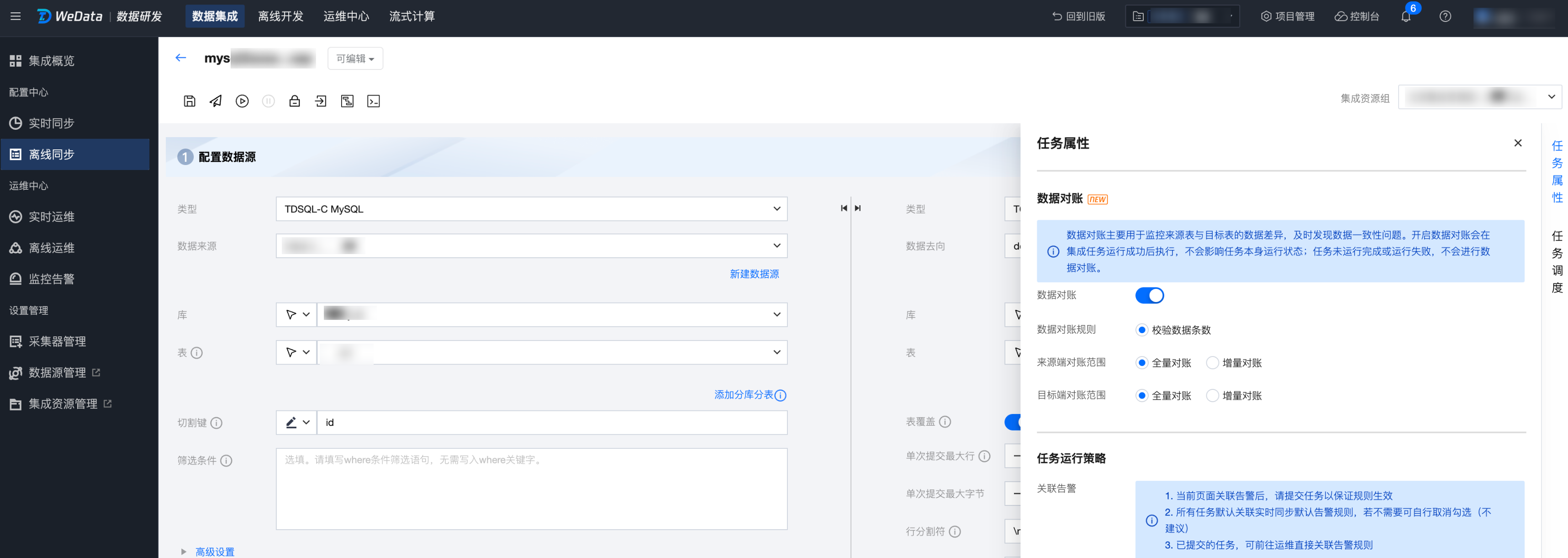This screenshot has height=558, width=1568.
Task: Click the 切割键 input containing id
Action: [552, 423]
